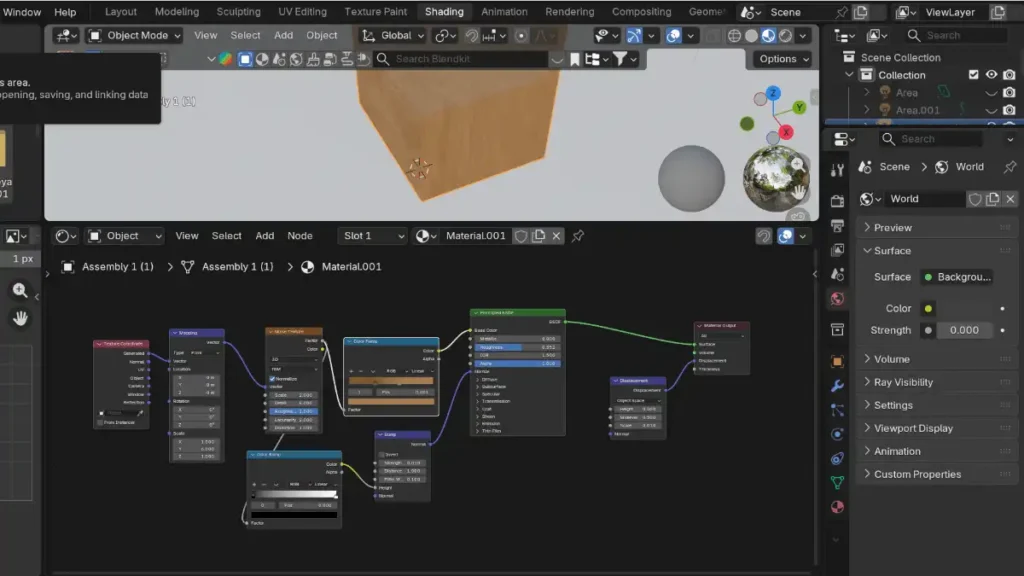
Task: Click the red X axis on the navigation gizmo
Action: click(x=786, y=132)
